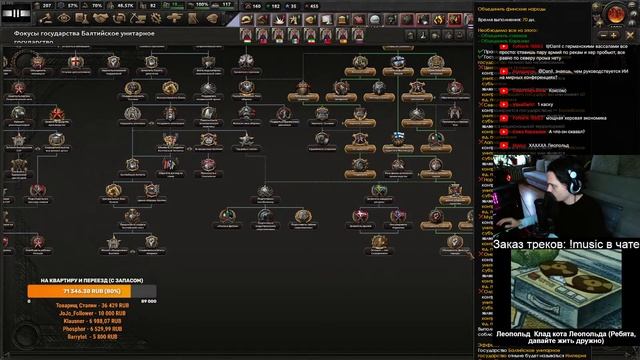Click the document paper alert icon
This screenshot has width=640, height=360.
click(327, 19)
